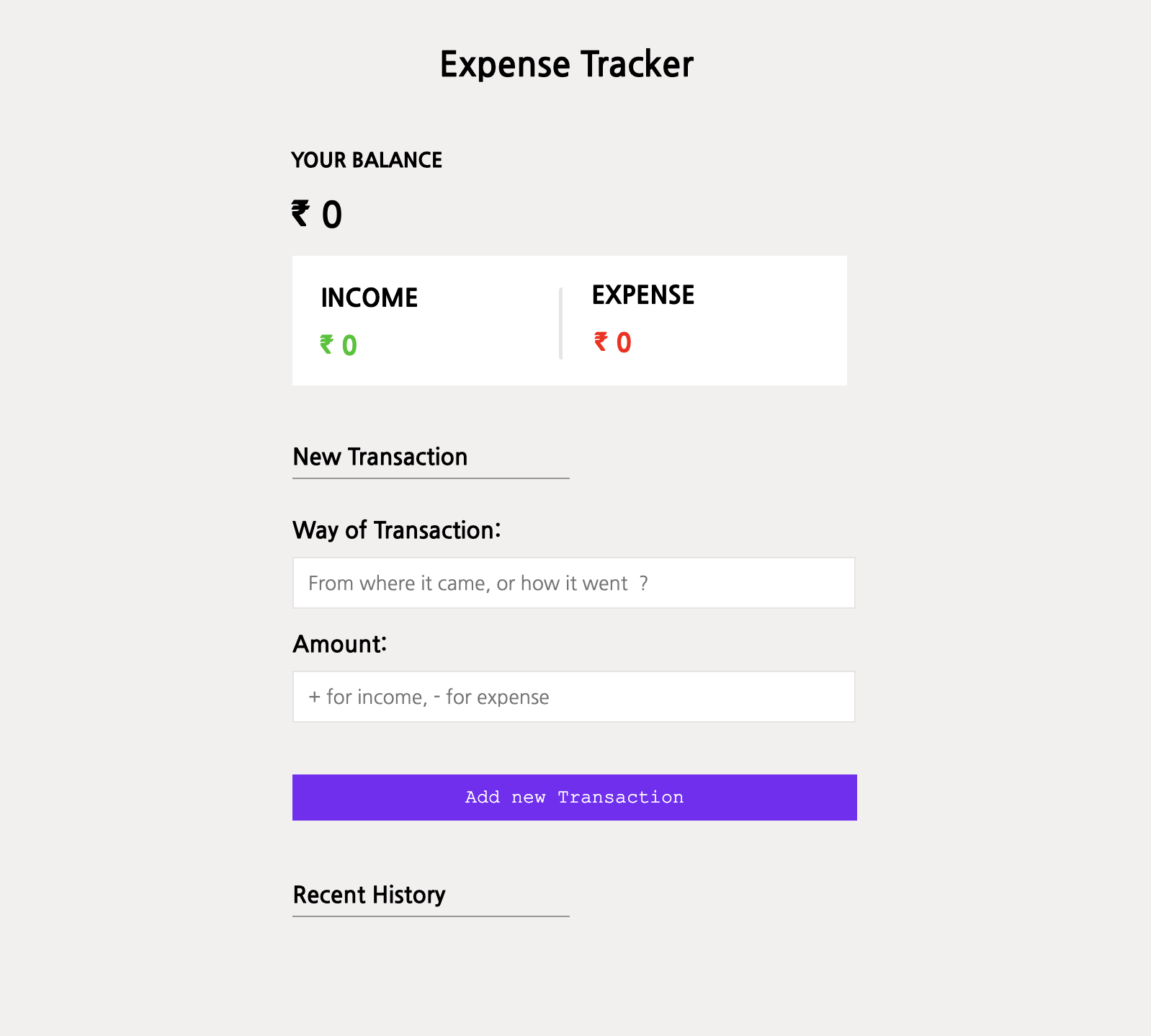Click the New Transaction section heading
The width and height of the screenshot is (1151, 1036).
380,457
